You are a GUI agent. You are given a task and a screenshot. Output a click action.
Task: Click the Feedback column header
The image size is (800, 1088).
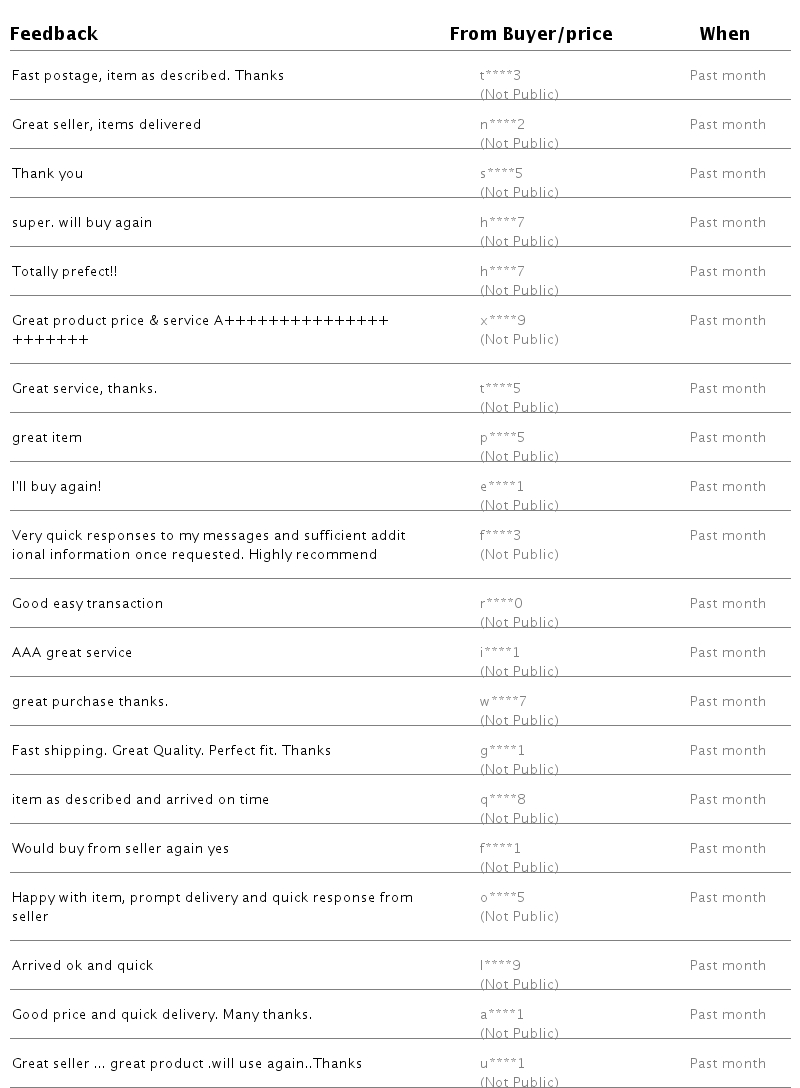click(55, 34)
